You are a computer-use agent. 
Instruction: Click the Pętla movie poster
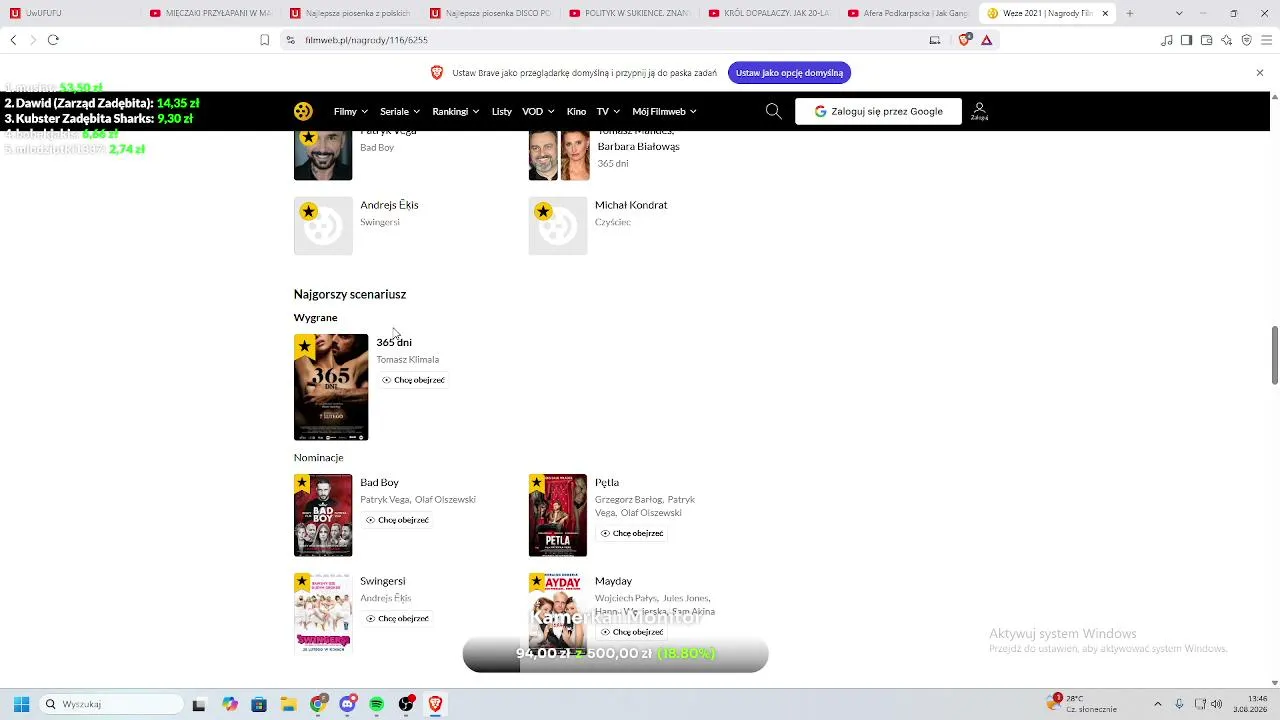pos(558,515)
